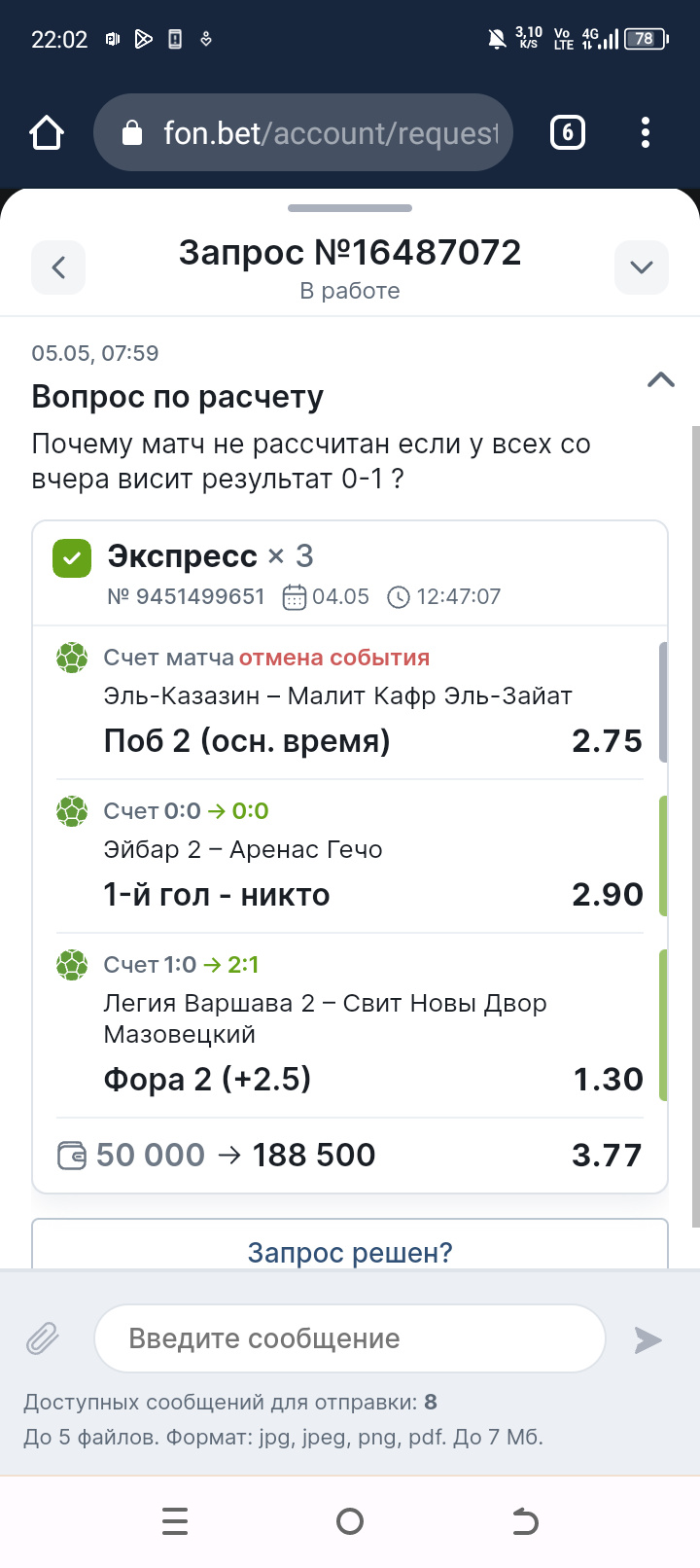Tap the football icon beside Эйбар 2 match
700x1568 pixels.
point(72,811)
